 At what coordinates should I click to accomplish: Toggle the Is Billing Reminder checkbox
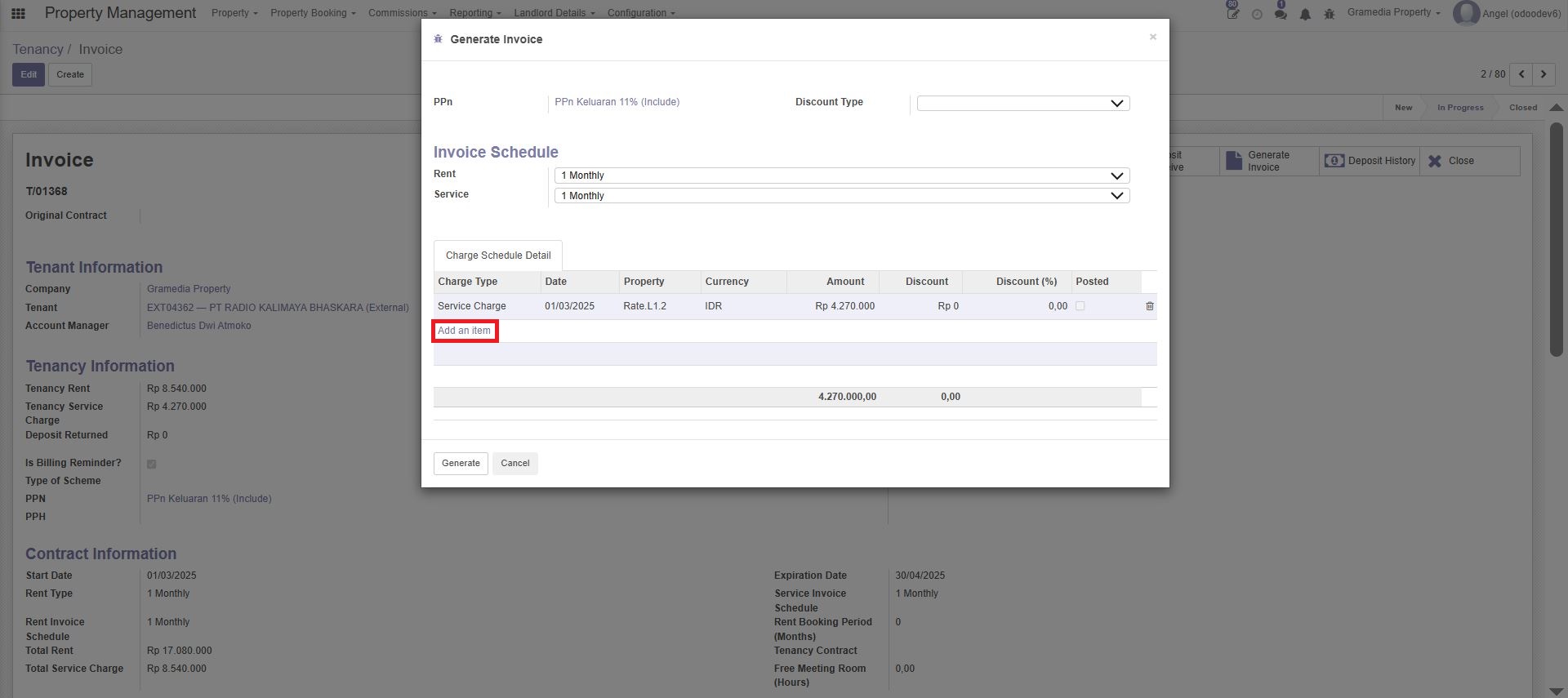(151, 464)
